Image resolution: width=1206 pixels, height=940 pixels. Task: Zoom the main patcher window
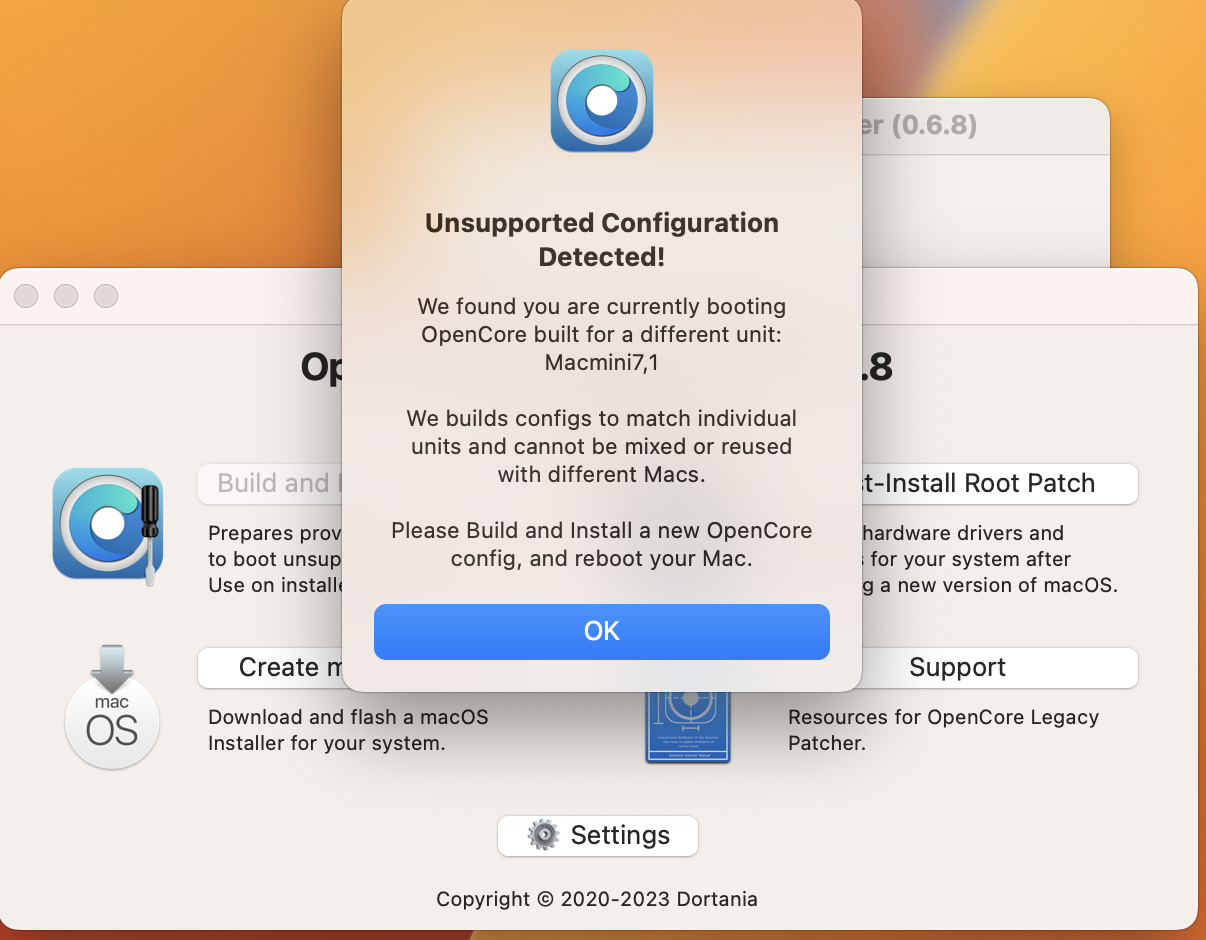[106, 296]
